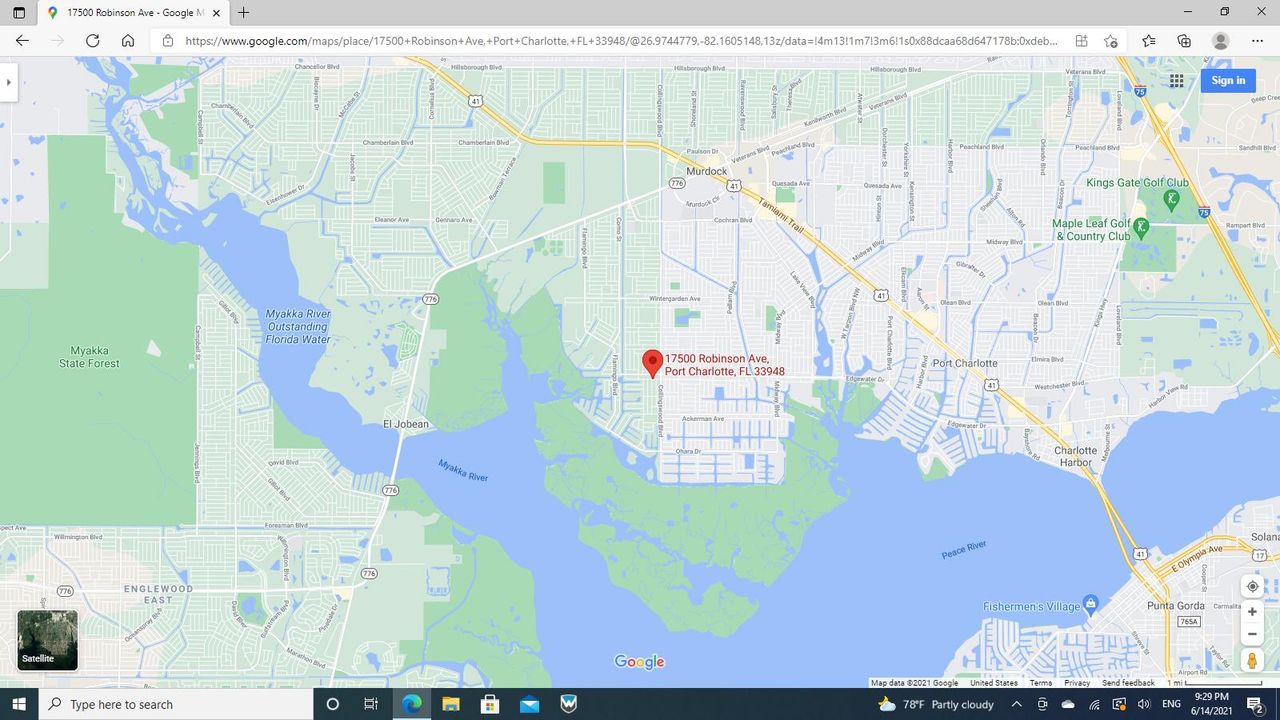Select the 17500 Robinson Ave tab
The image size is (1280, 720).
tap(132, 13)
